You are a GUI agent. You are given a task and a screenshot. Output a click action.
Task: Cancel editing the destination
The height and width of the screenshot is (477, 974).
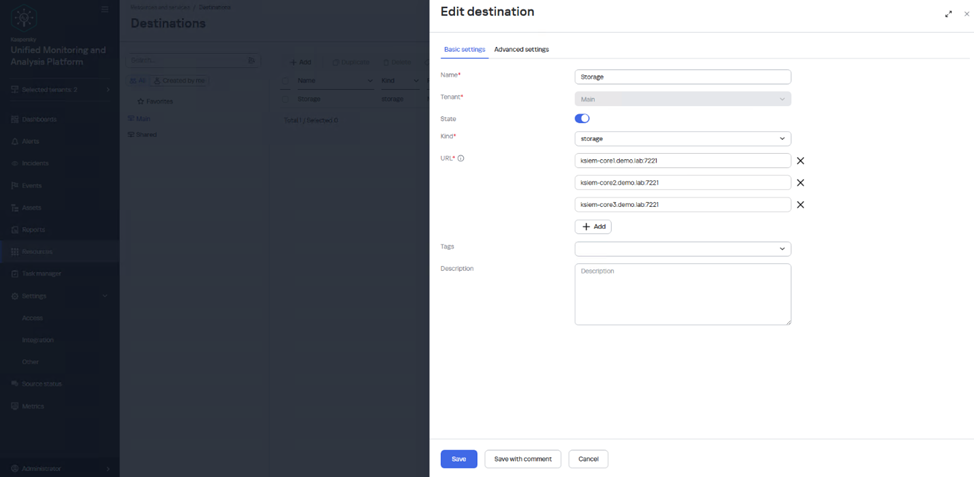point(588,459)
